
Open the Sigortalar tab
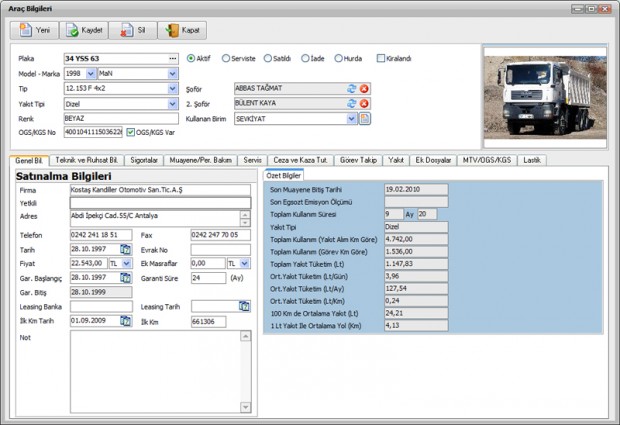144,160
